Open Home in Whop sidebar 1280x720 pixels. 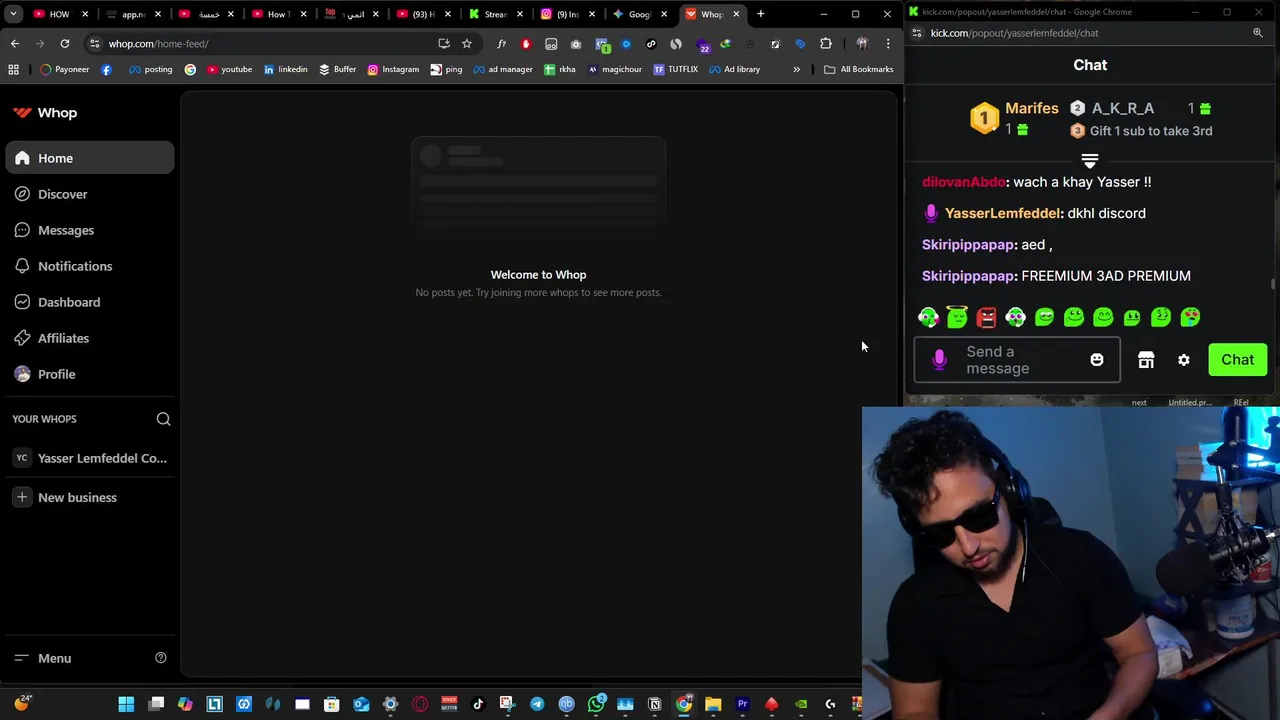[90, 158]
